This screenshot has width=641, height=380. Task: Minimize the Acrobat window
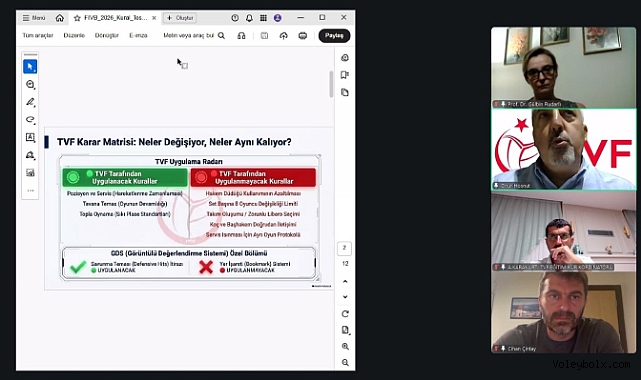301,18
